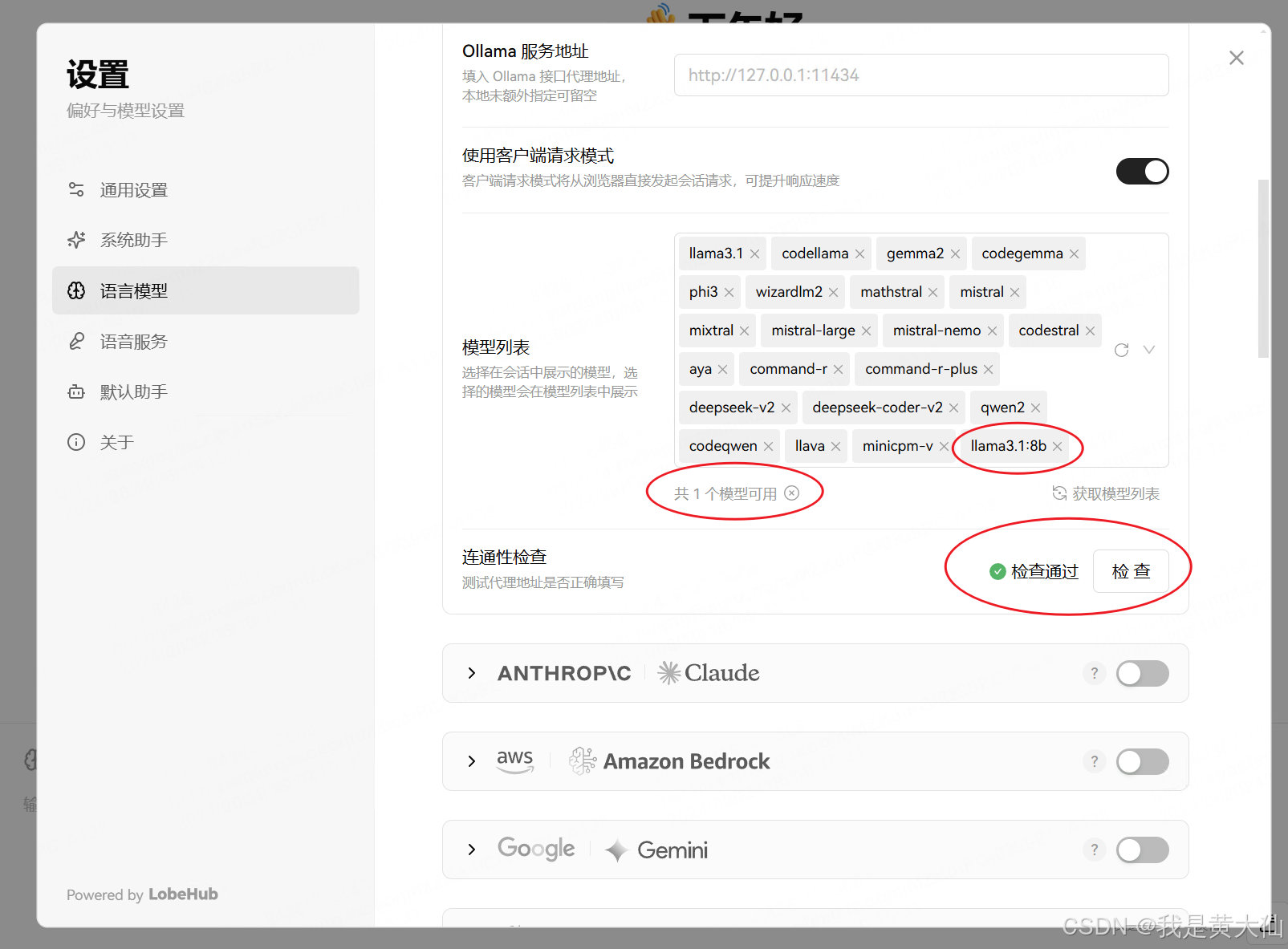Remove the wizardlm2 model tag
Viewport: 1288px width, 949px height.
pyautogui.click(x=833, y=292)
